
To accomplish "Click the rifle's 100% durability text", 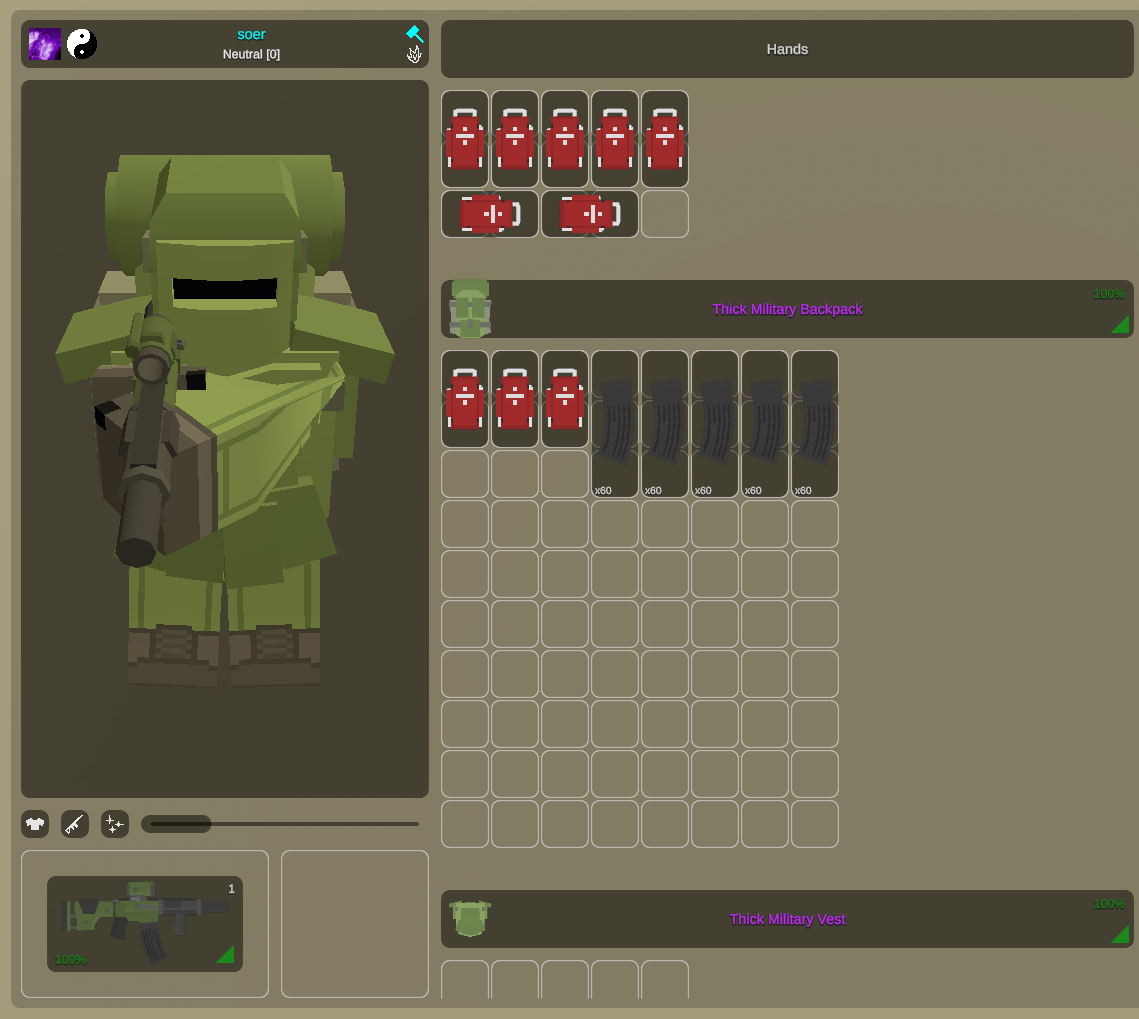I will tap(70, 959).
